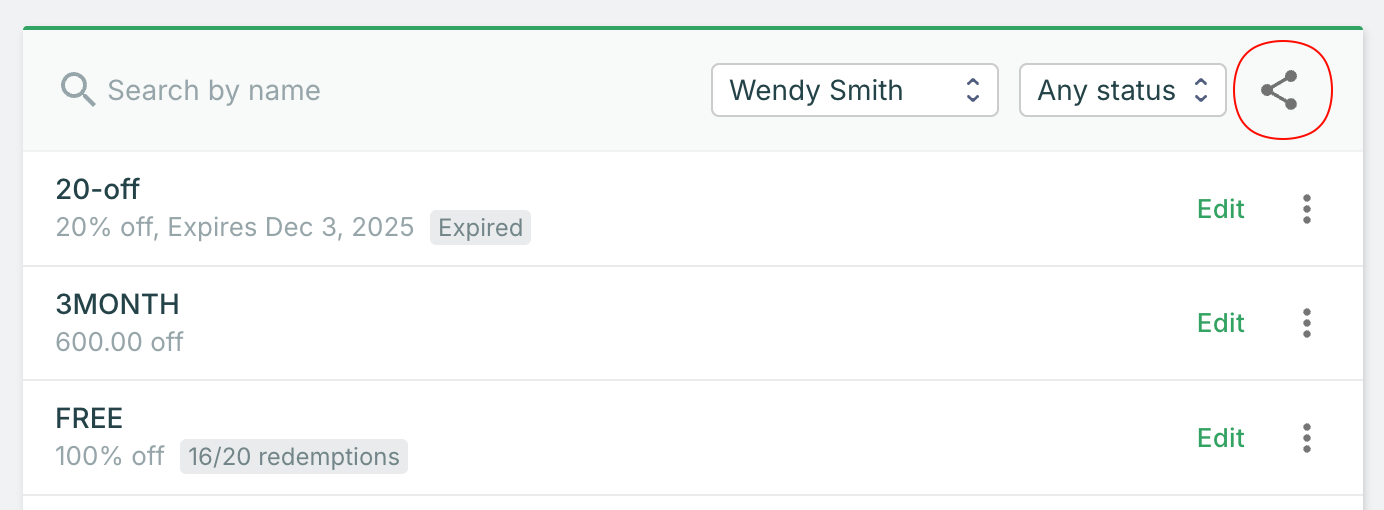Screen dimensions: 1384x510
Task: Click the up-down arrows beside Any status
Action: [x=1201, y=90]
